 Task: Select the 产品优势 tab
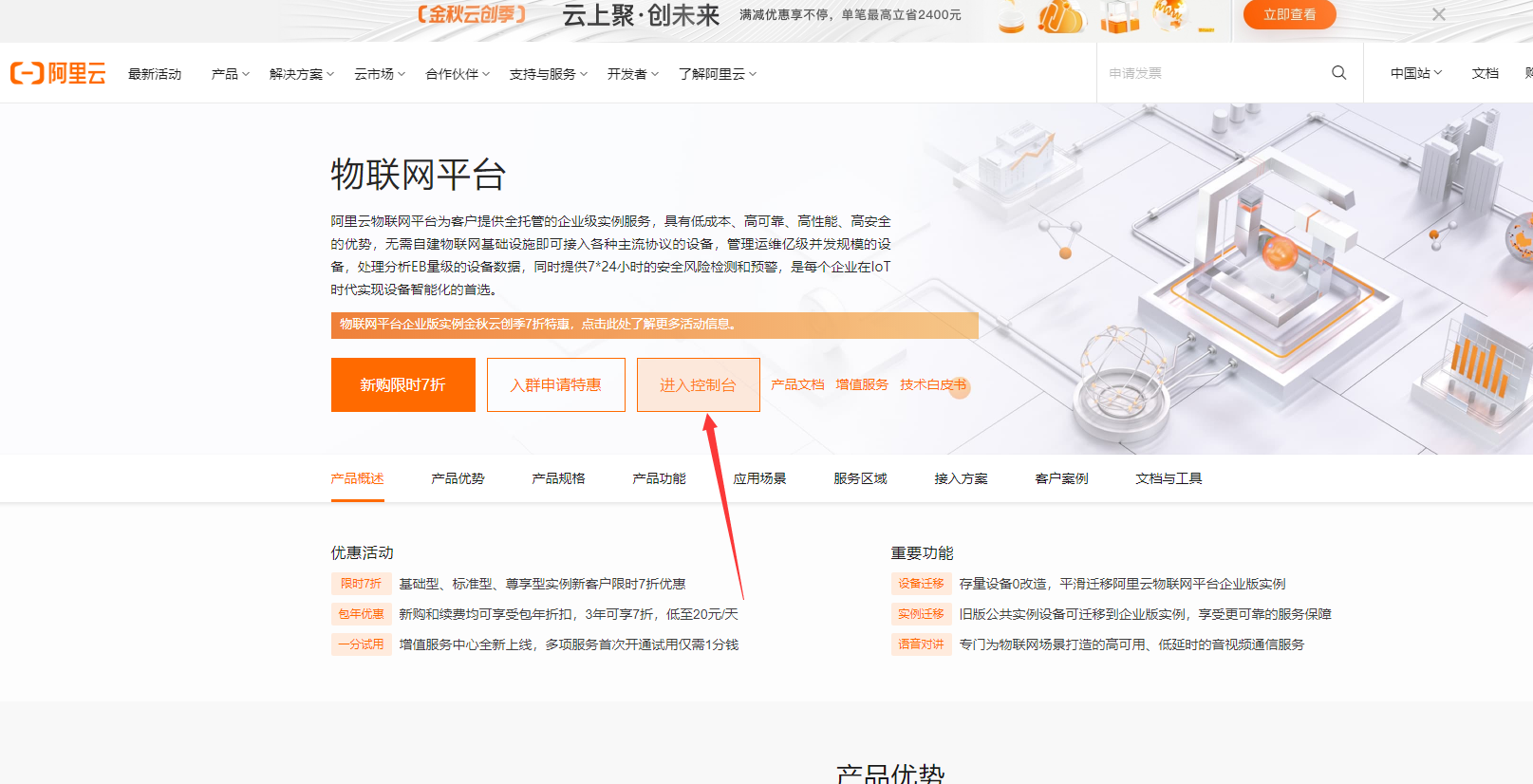[x=458, y=478]
